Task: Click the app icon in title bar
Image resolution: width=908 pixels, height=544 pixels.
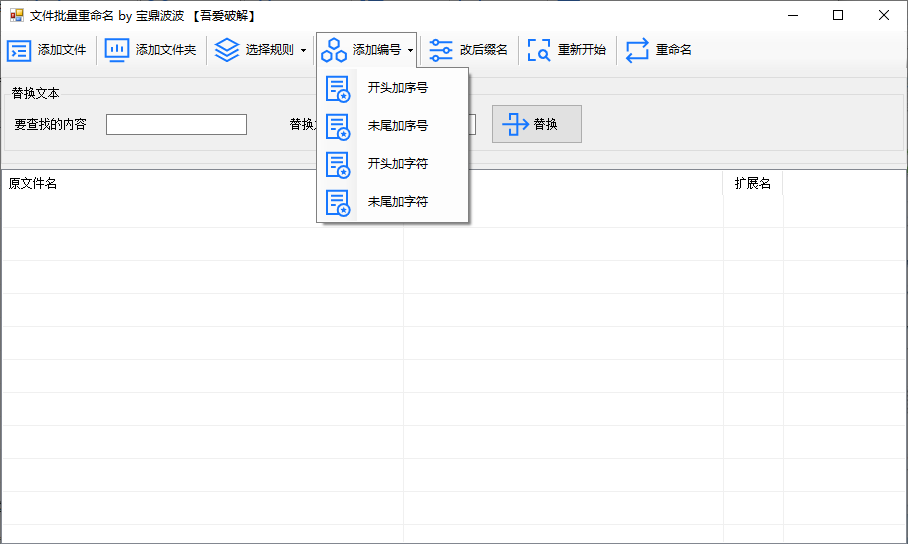Action: pos(16,15)
